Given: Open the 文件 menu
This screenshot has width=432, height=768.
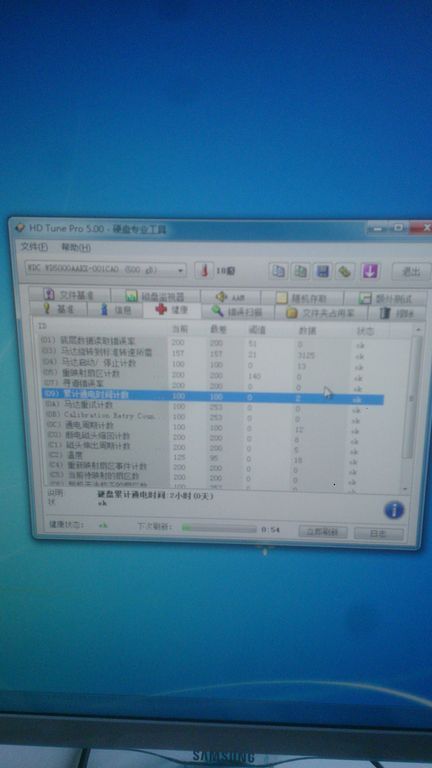Looking at the screenshot, I should point(34,247).
